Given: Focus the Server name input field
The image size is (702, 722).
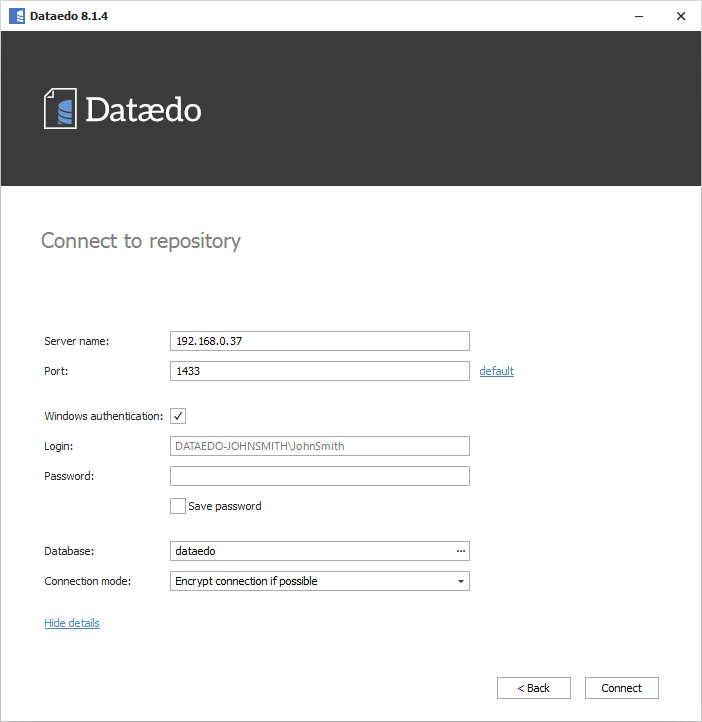Looking at the screenshot, I should (x=320, y=341).
